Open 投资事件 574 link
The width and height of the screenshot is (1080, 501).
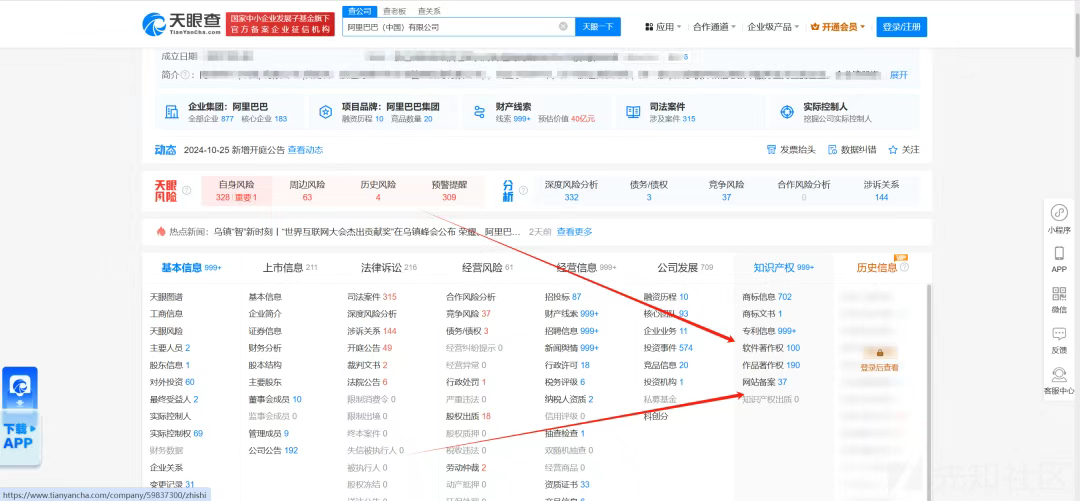click(668, 348)
